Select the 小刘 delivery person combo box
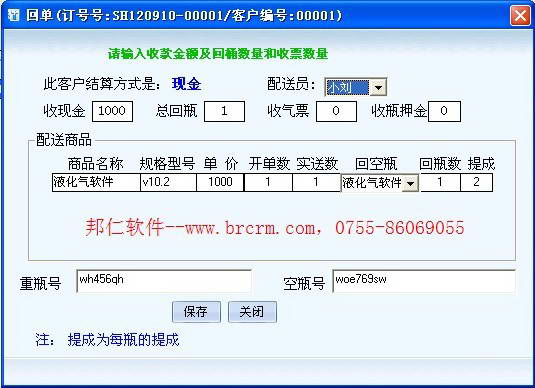Image resolution: width=535 pixels, height=388 pixels. point(355,88)
